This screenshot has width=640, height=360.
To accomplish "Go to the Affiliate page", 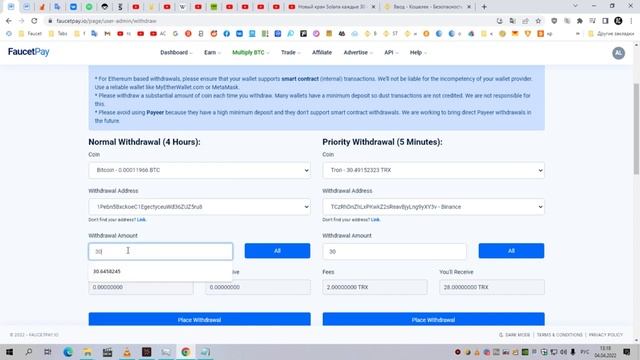I will [322, 53].
